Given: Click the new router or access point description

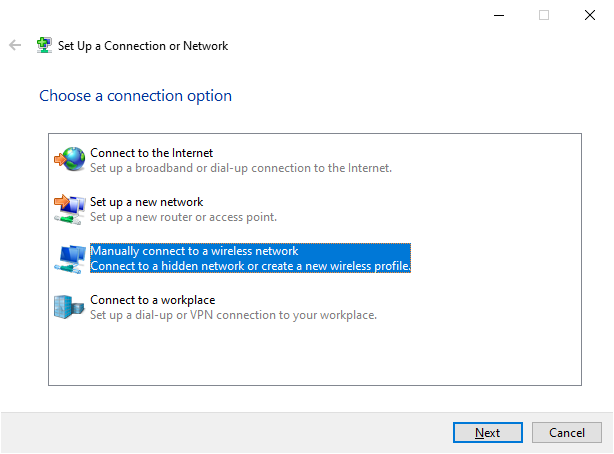Looking at the screenshot, I should pyautogui.click(x=183, y=217).
